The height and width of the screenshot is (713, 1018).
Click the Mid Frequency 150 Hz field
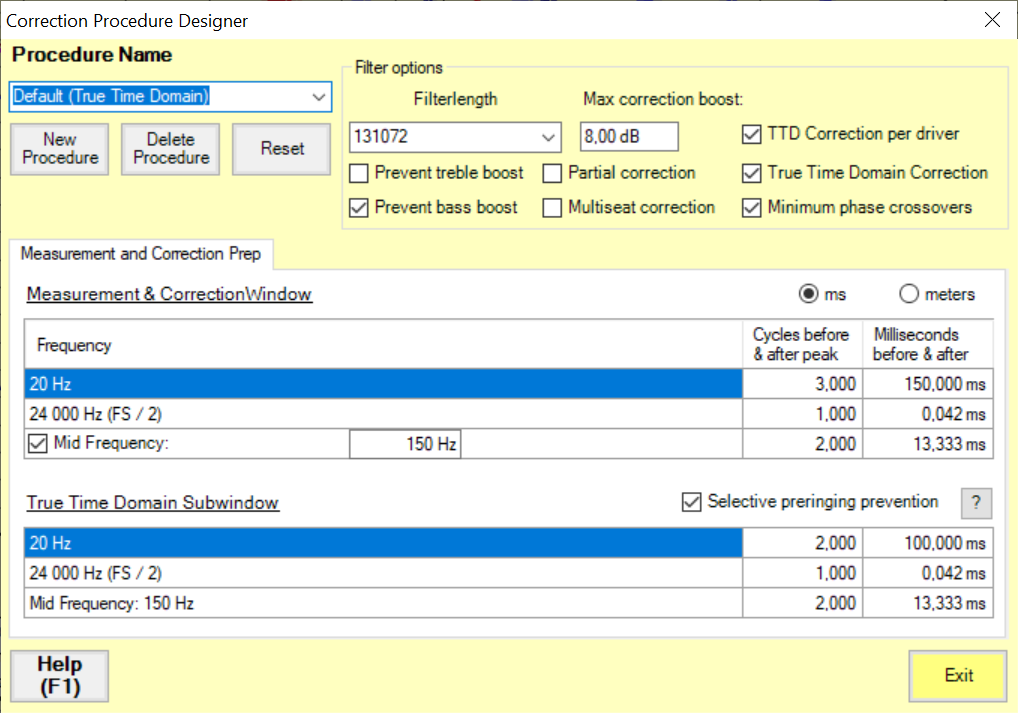point(405,444)
